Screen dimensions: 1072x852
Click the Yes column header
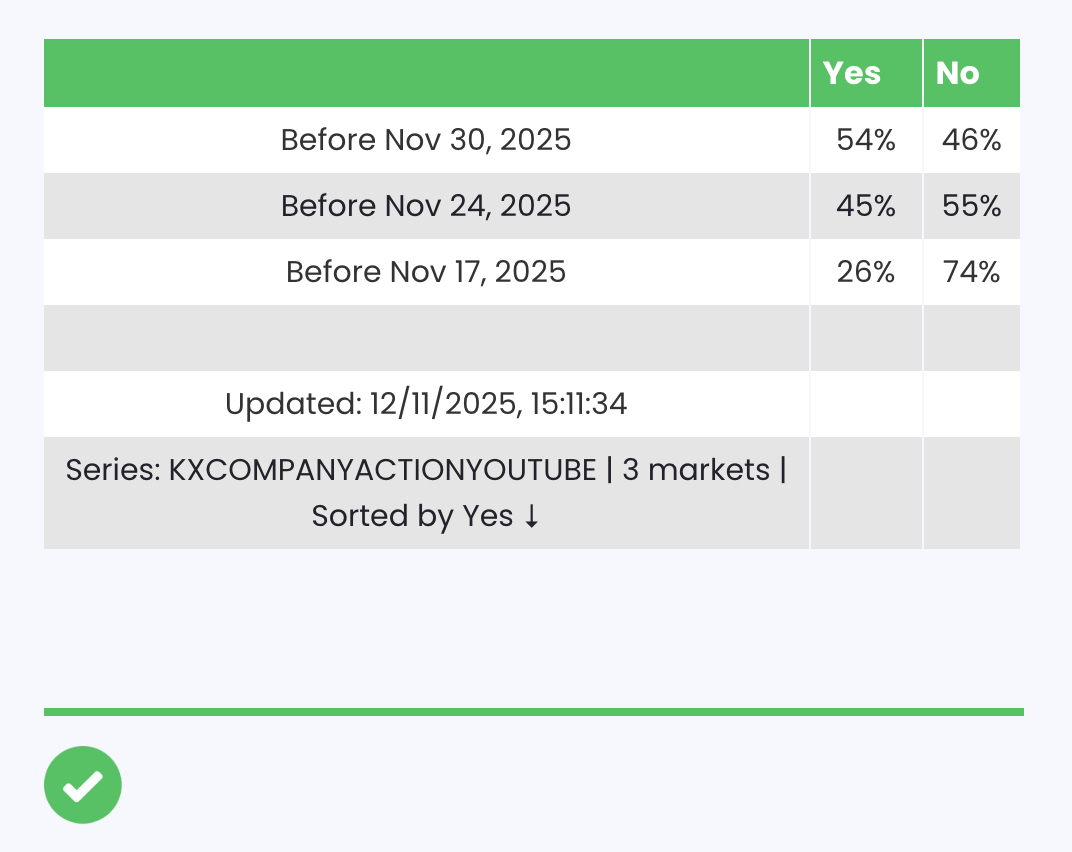coord(852,73)
